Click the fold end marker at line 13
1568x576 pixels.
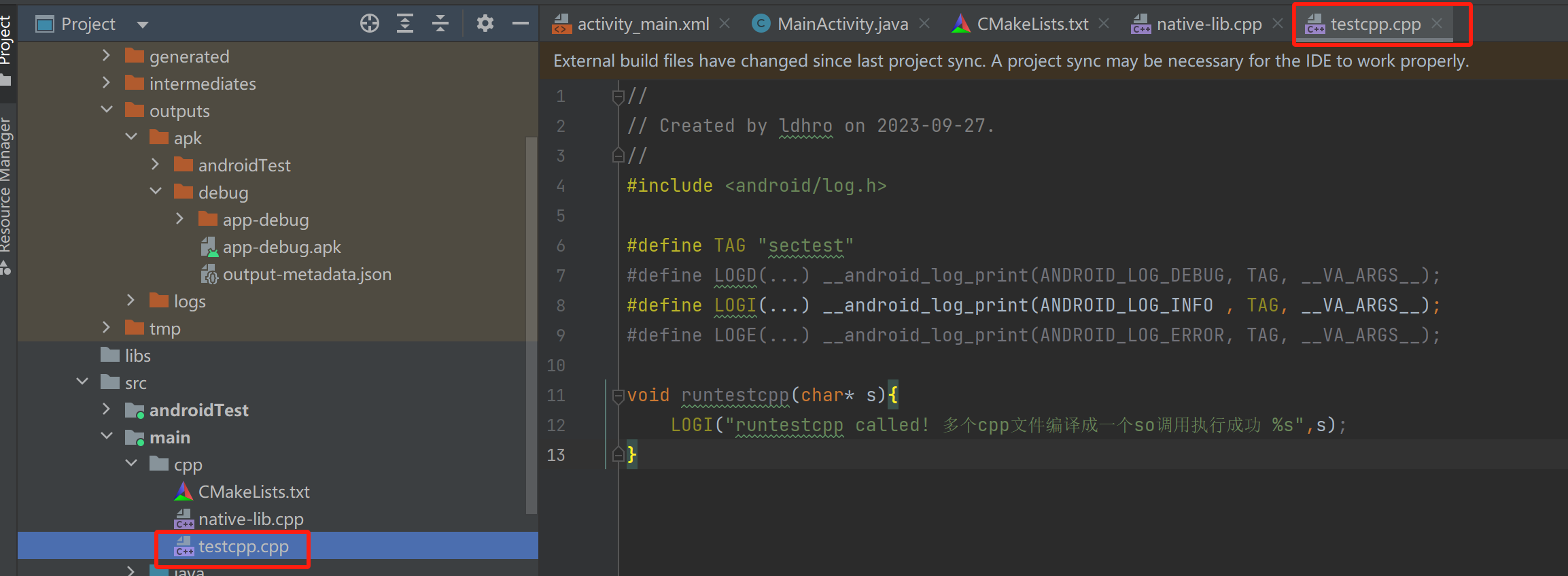pos(618,454)
